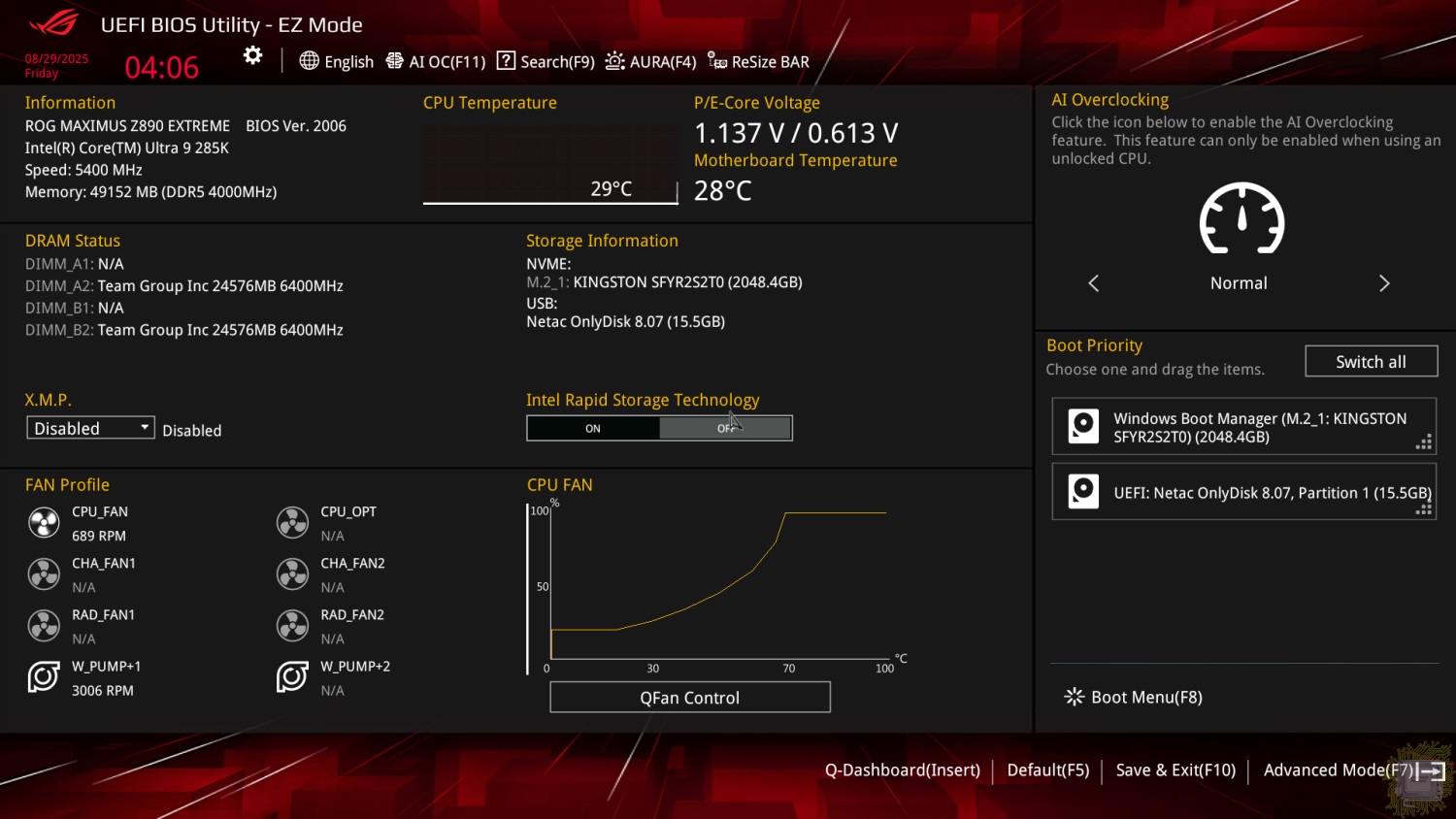Open the X.M.P. dropdown
This screenshot has width=1456, height=819.
pos(90,428)
